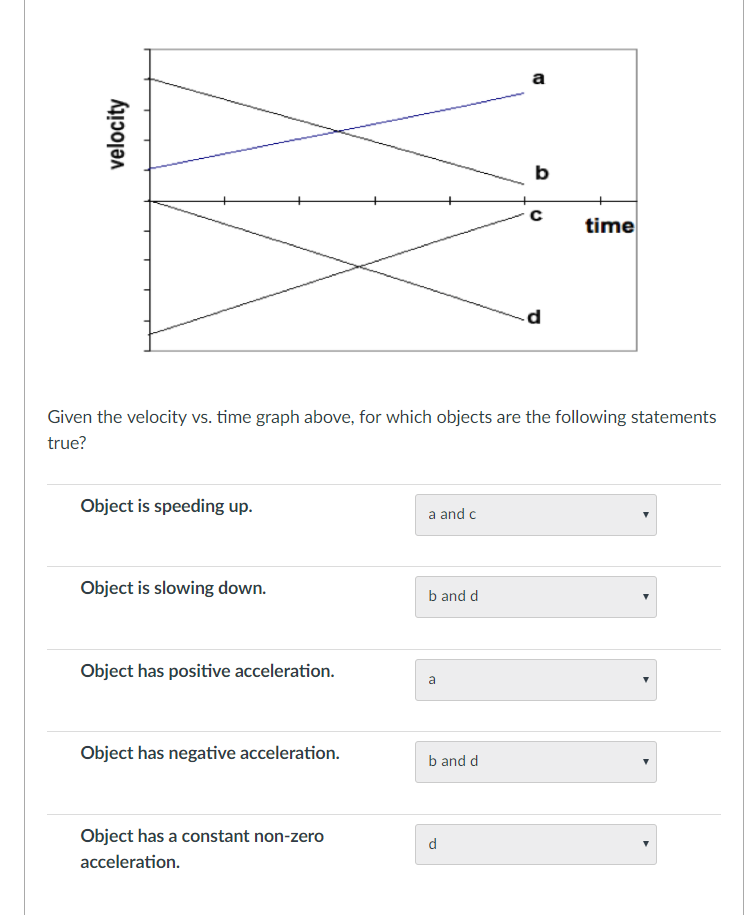Select the label 'a' on the graph
The image size is (747, 915).
pyautogui.click(x=538, y=79)
